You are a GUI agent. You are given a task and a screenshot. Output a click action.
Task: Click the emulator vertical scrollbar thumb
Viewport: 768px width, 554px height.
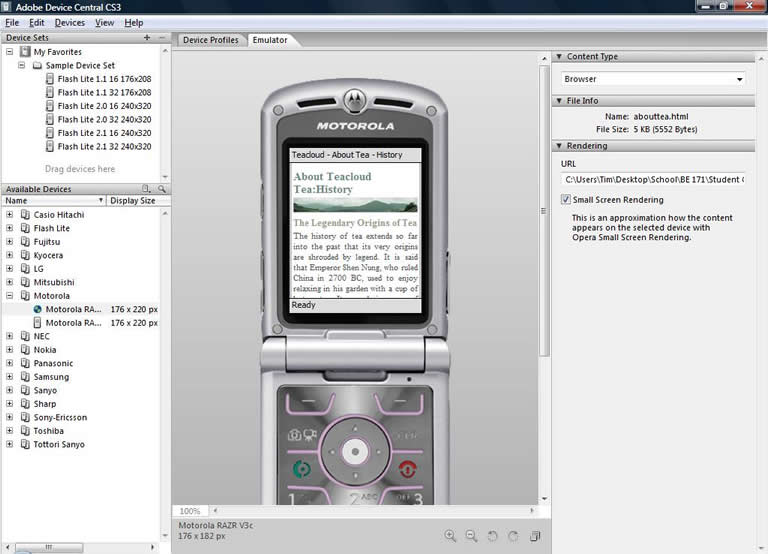point(544,211)
